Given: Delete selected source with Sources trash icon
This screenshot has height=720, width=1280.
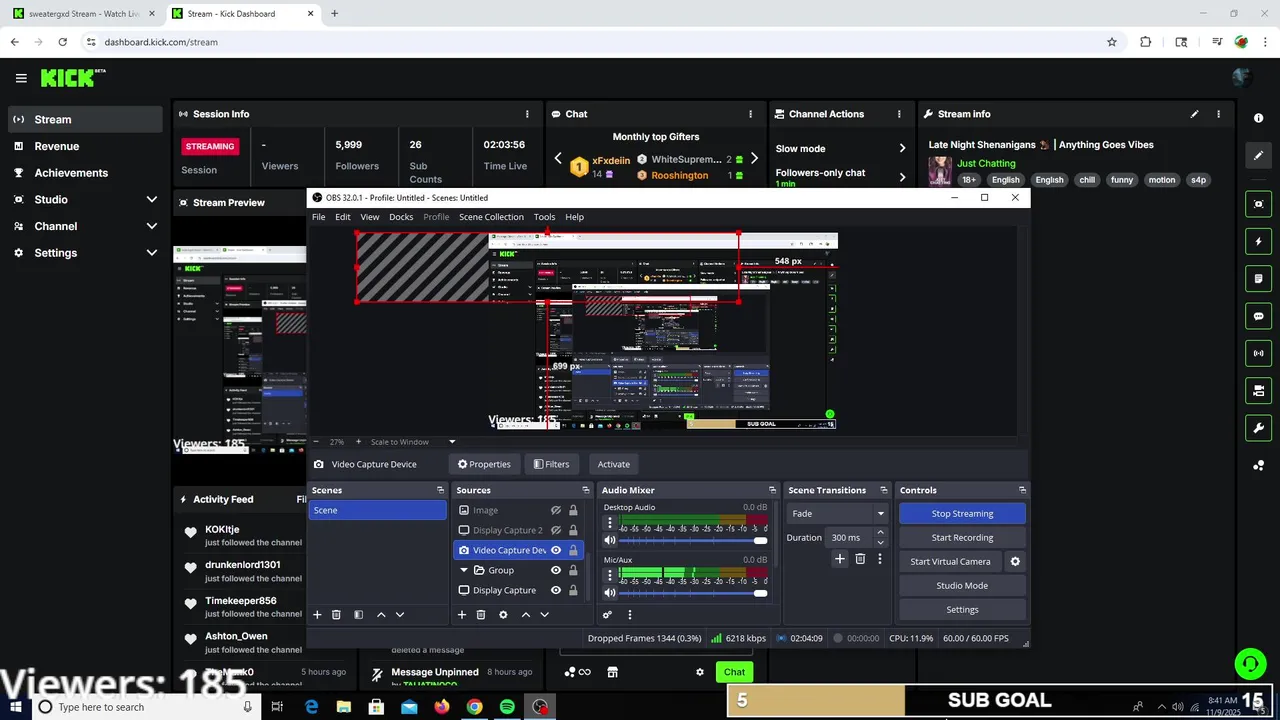Looking at the screenshot, I should pos(481,615).
